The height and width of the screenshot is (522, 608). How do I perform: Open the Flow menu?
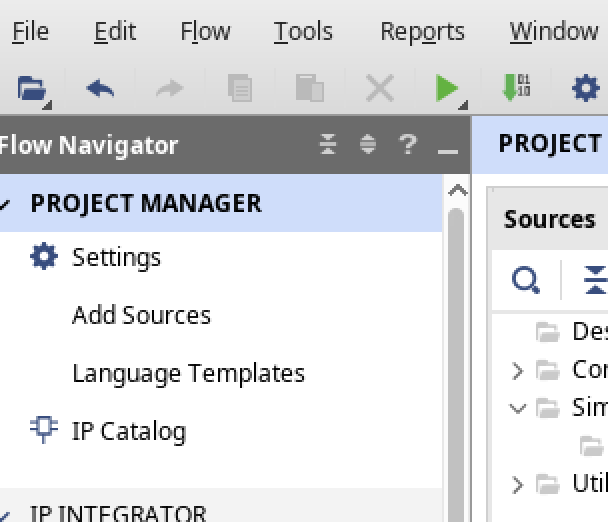[x=205, y=31]
